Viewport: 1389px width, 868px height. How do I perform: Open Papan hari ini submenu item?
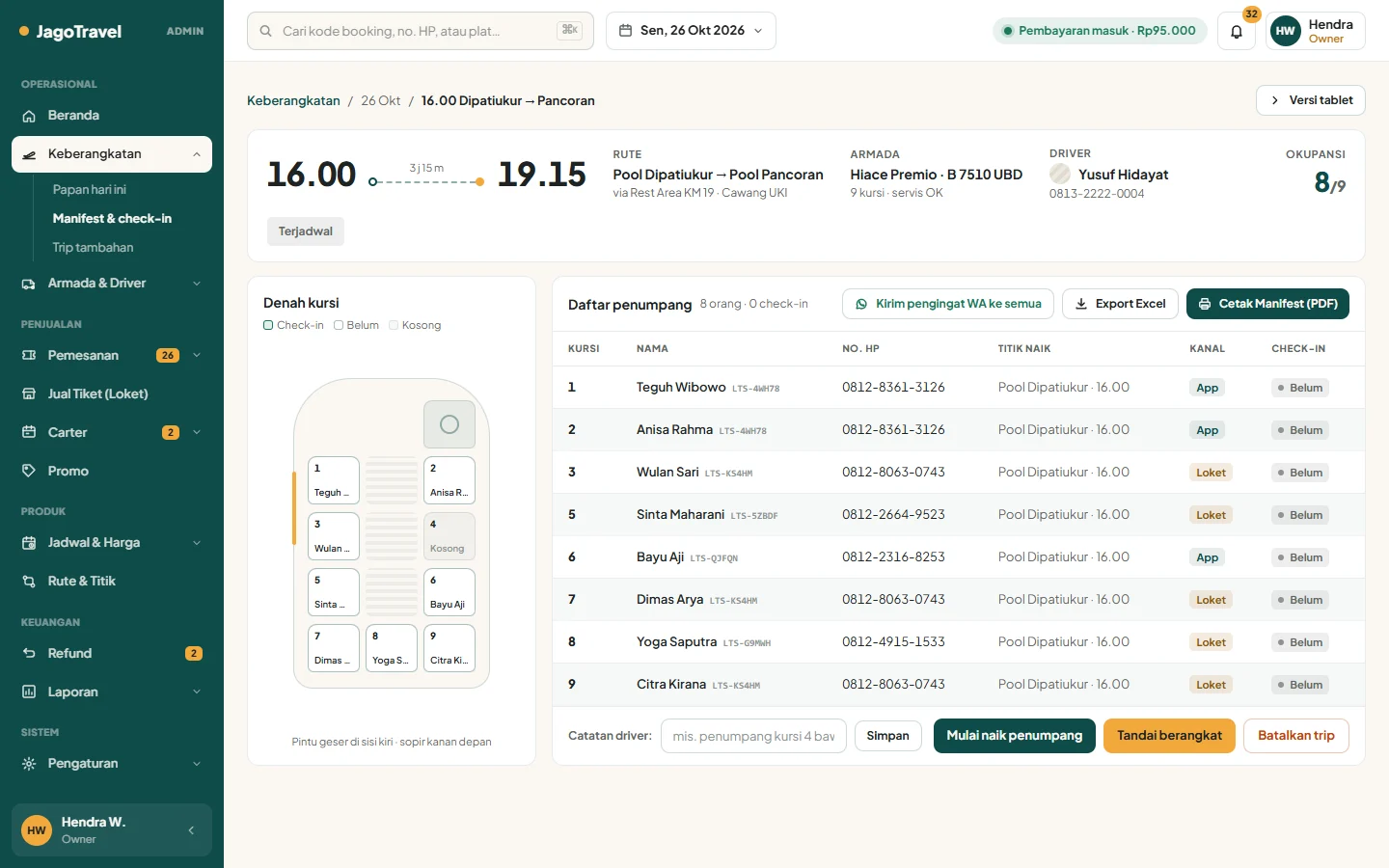[x=90, y=190]
